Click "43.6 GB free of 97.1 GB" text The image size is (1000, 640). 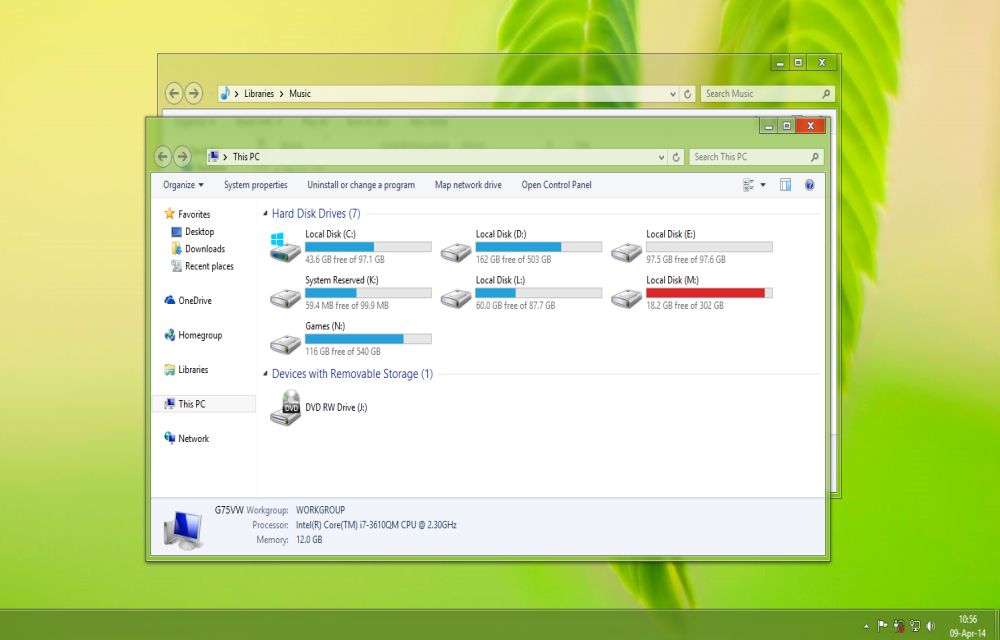click(345, 259)
